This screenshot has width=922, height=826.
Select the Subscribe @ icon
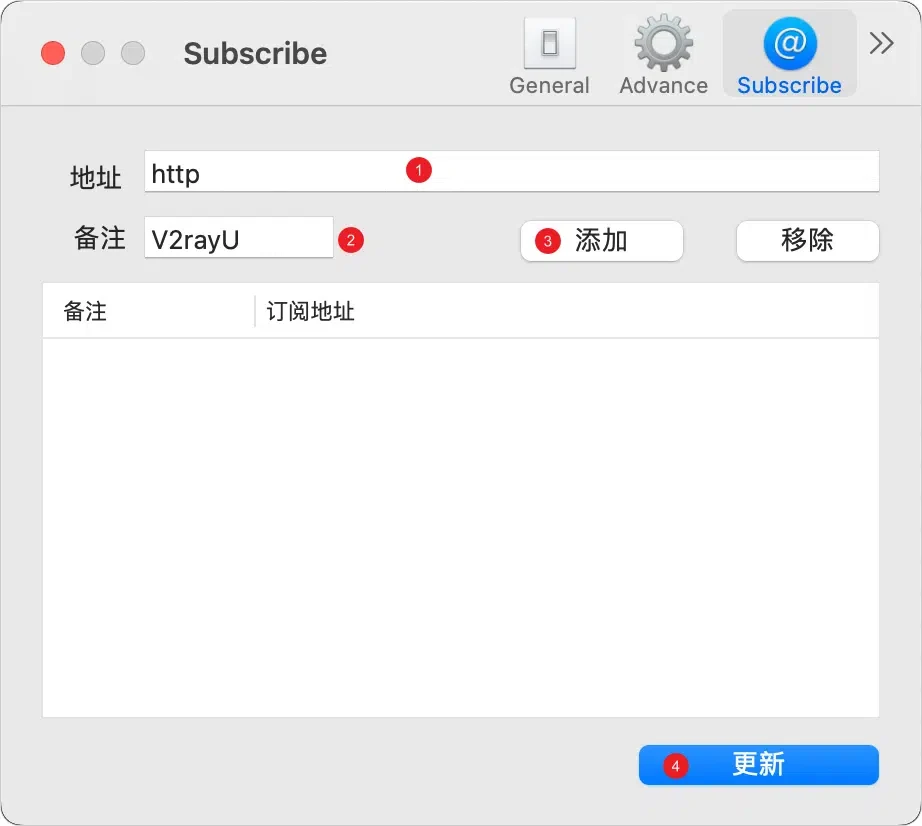(789, 45)
